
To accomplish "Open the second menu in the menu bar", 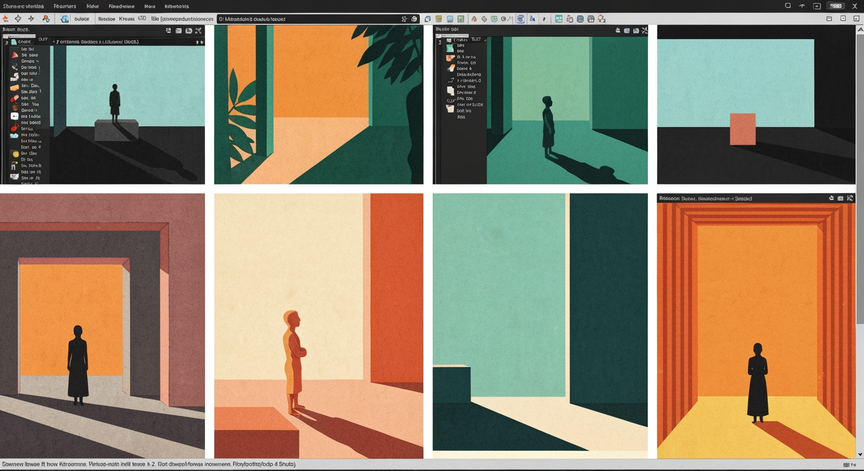I will point(64,6).
